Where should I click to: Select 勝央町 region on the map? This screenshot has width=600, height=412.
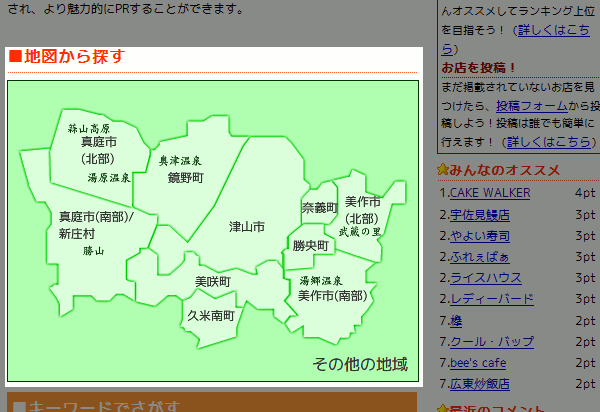click(x=311, y=245)
